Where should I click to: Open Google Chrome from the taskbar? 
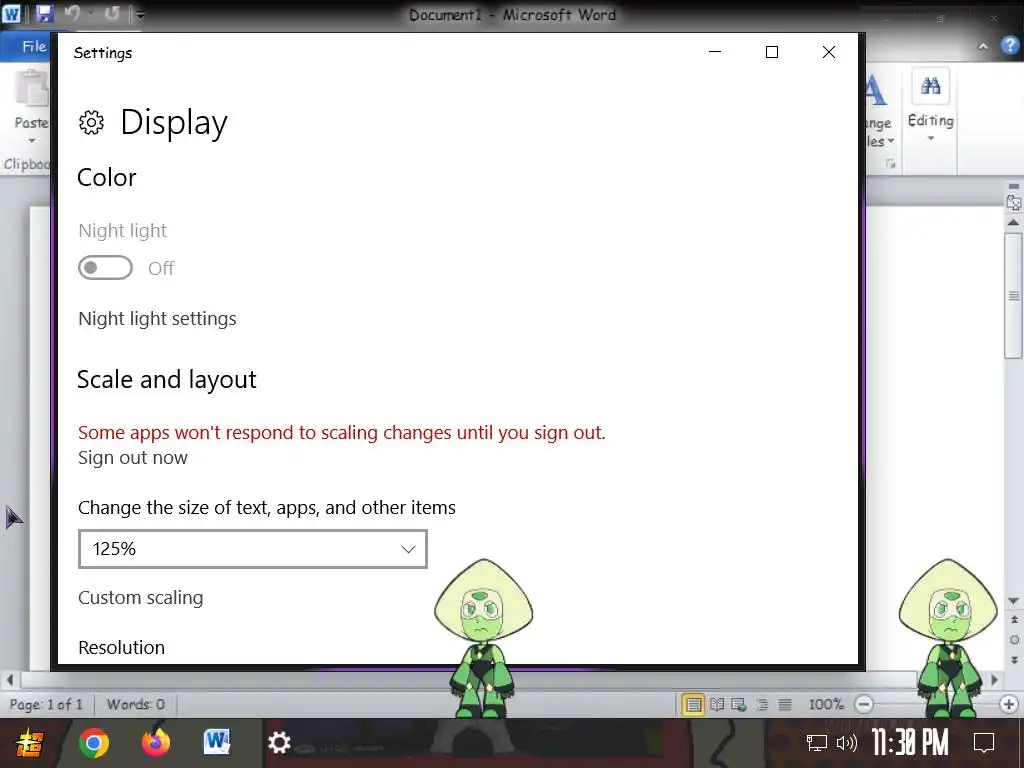(94, 743)
